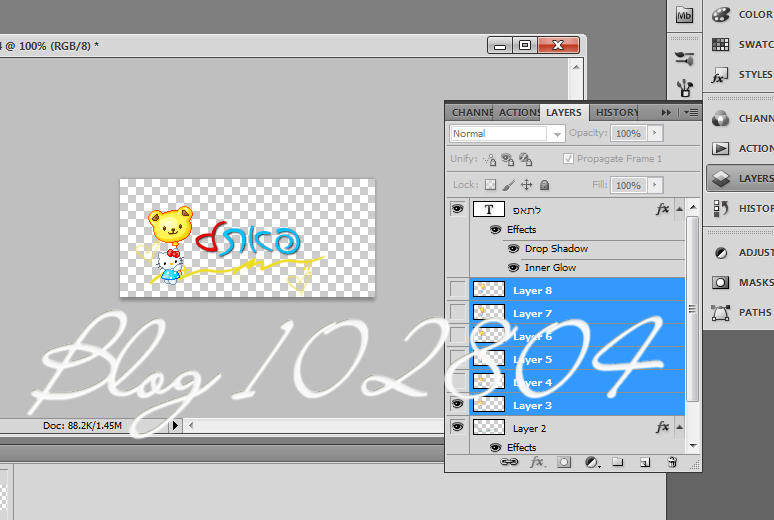Open the Styles panel icon
774x520 pixels.
click(x=720, y=75)
